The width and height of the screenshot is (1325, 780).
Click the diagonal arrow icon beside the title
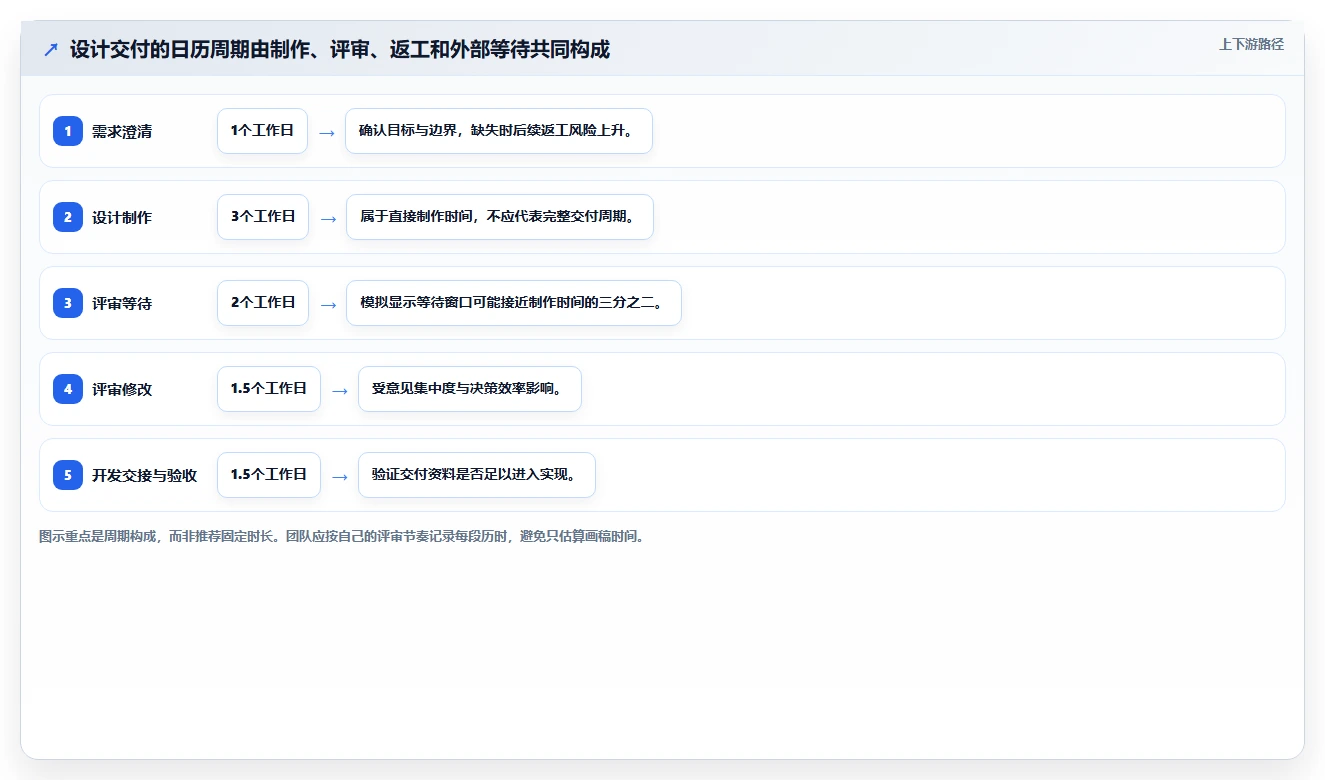click(50, 49)
